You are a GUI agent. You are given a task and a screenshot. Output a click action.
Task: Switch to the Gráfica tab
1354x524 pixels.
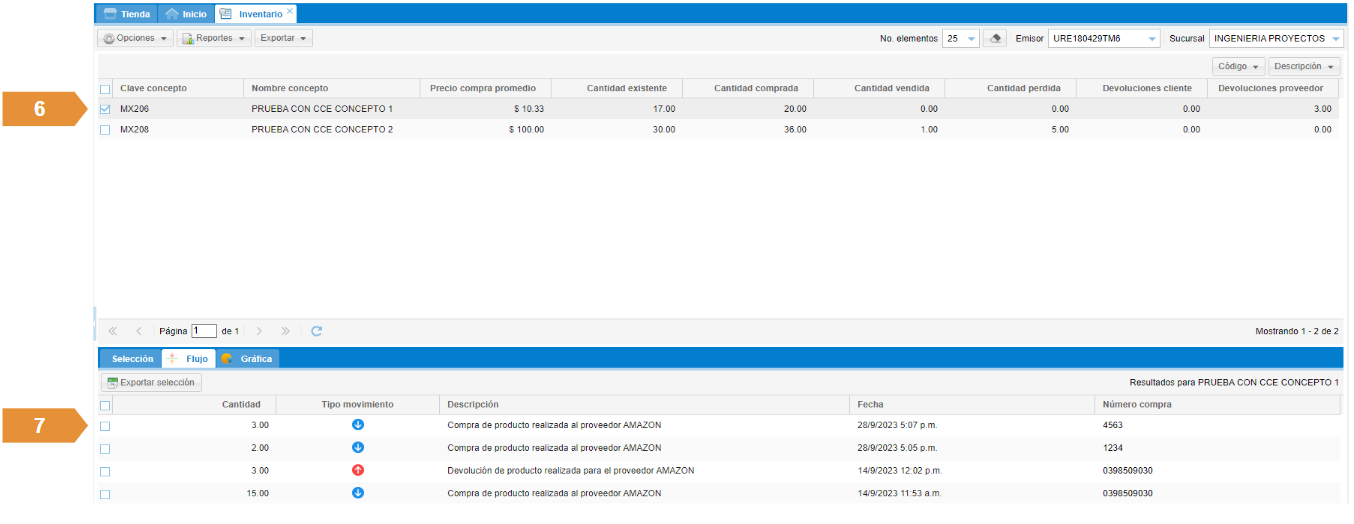pyautogui.click(x=248, y=358)
